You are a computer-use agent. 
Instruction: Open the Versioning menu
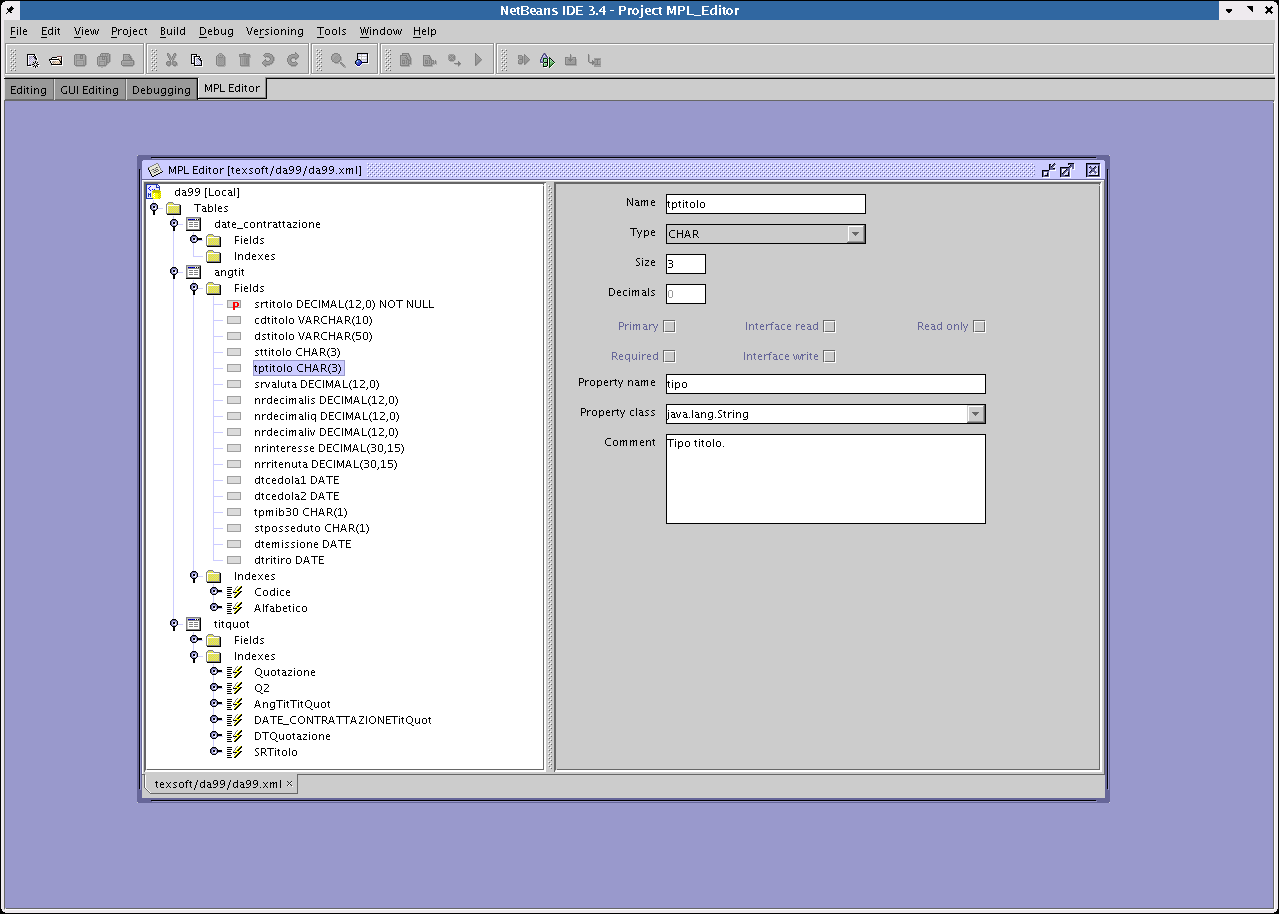pyautogui.click(x=275, y=31)
